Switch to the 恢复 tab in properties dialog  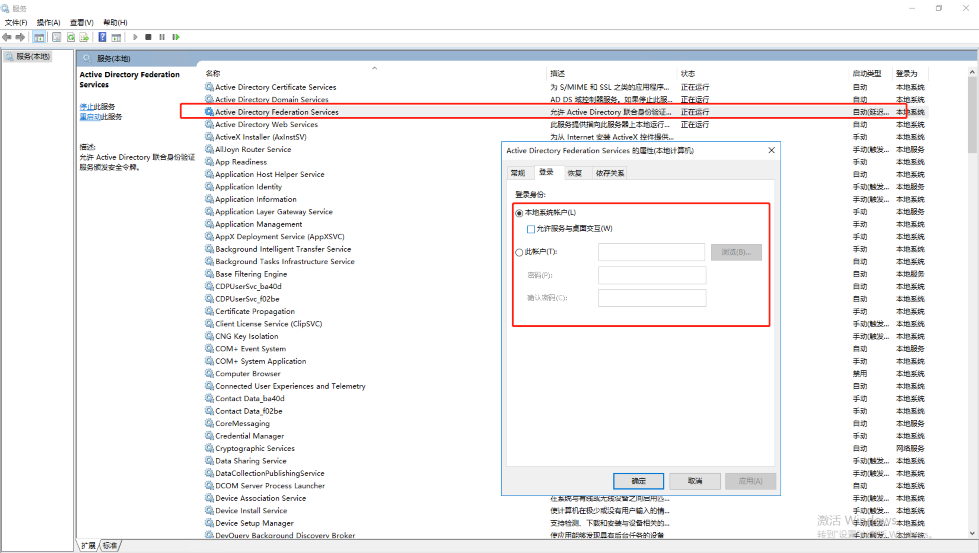[x=575, y=173]
